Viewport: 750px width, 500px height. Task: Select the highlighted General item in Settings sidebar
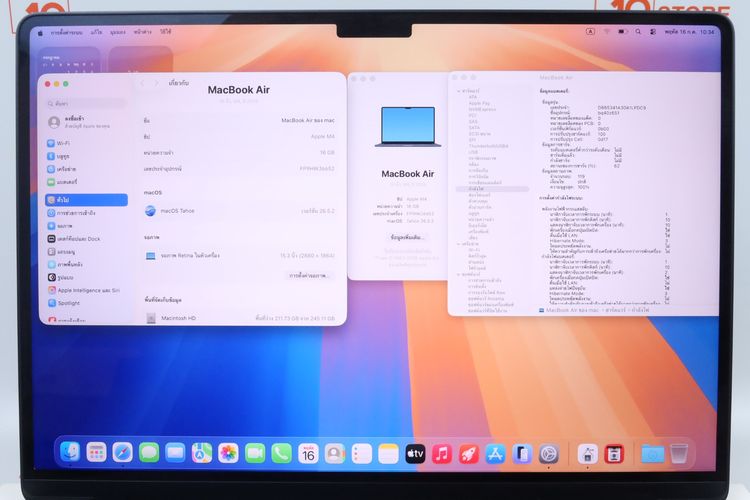87,200
